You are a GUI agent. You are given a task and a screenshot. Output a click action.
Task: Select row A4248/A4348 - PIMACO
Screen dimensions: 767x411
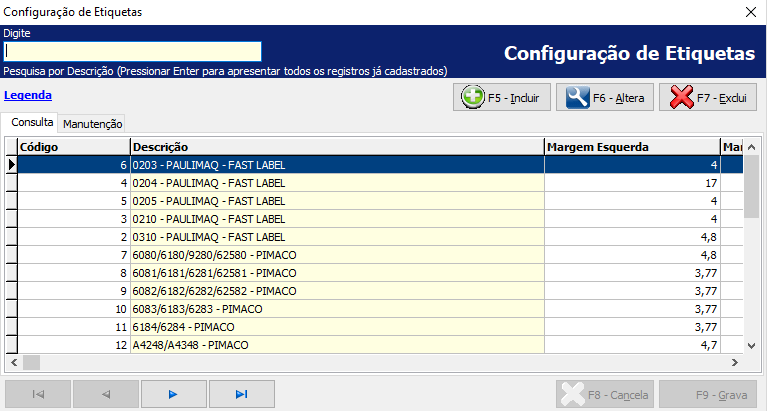(336, 345)
